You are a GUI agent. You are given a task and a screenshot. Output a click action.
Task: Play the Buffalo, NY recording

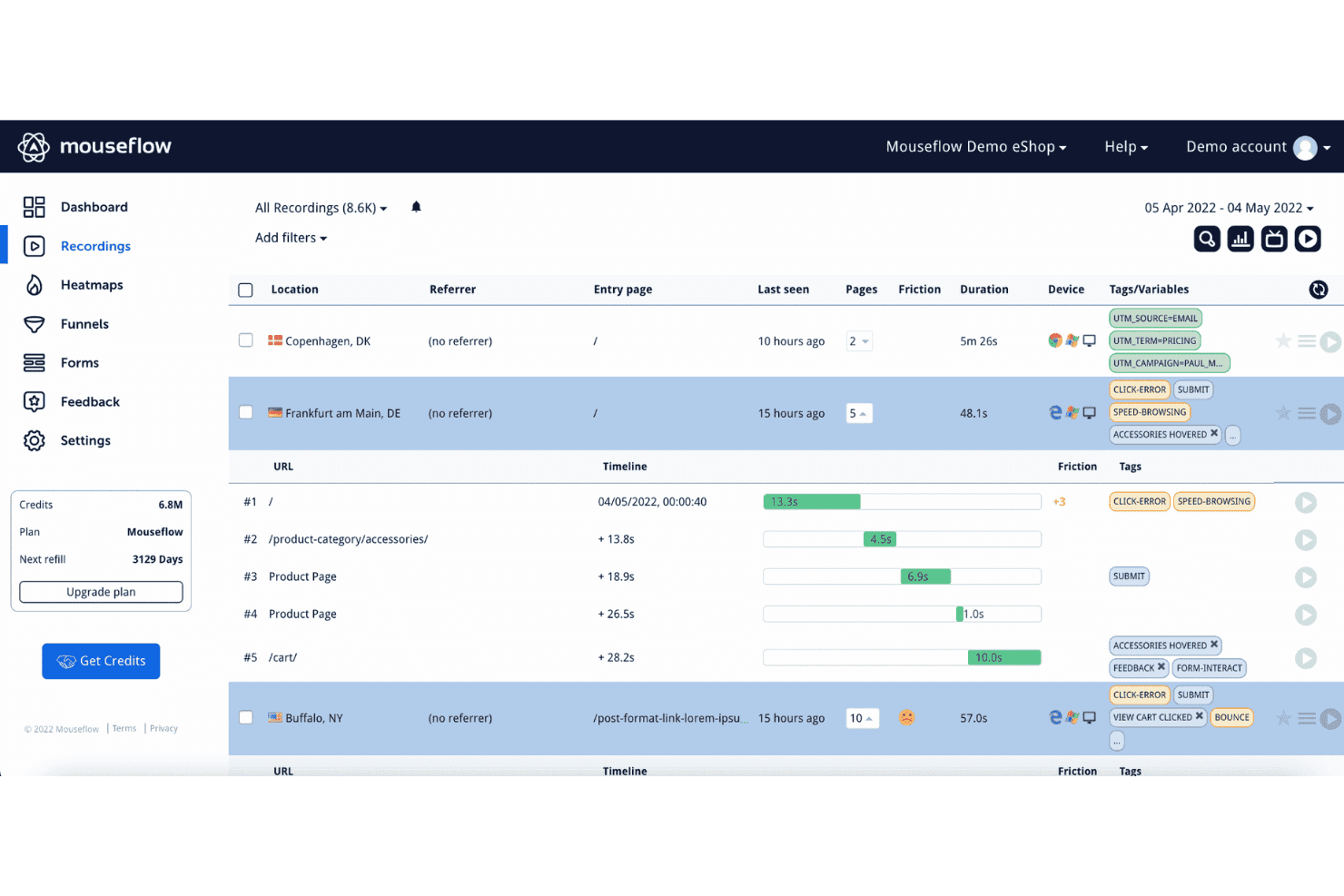[x=1330, y=719]
